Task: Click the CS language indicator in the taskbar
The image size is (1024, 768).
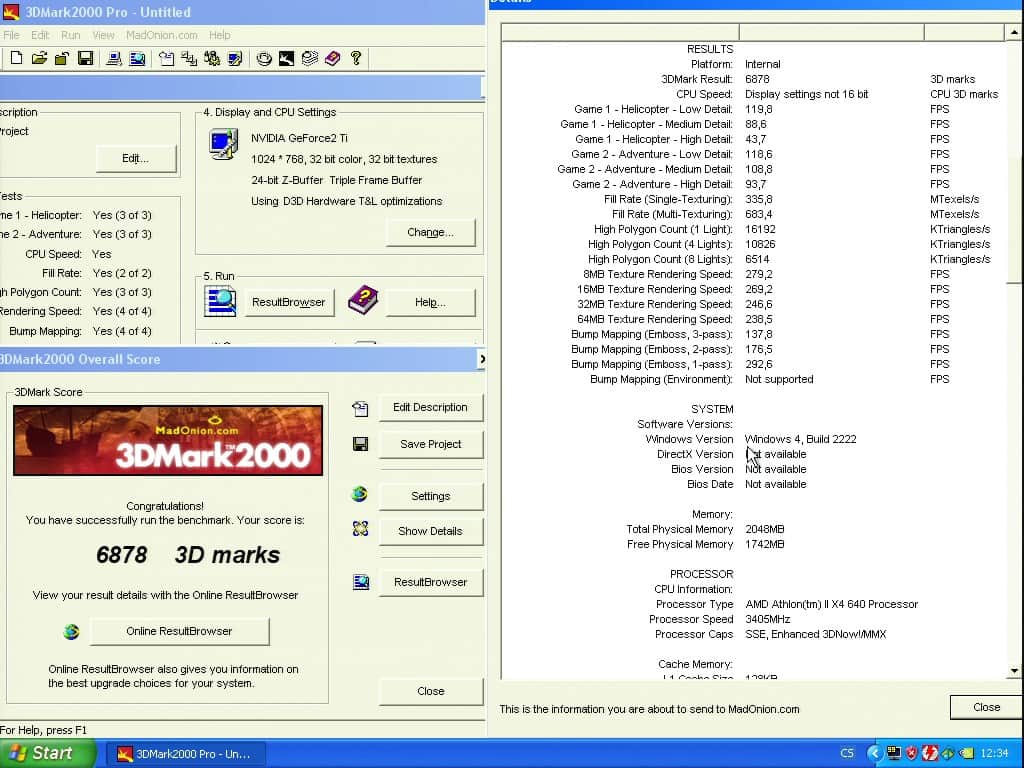Action: click(x=847, y=753)
